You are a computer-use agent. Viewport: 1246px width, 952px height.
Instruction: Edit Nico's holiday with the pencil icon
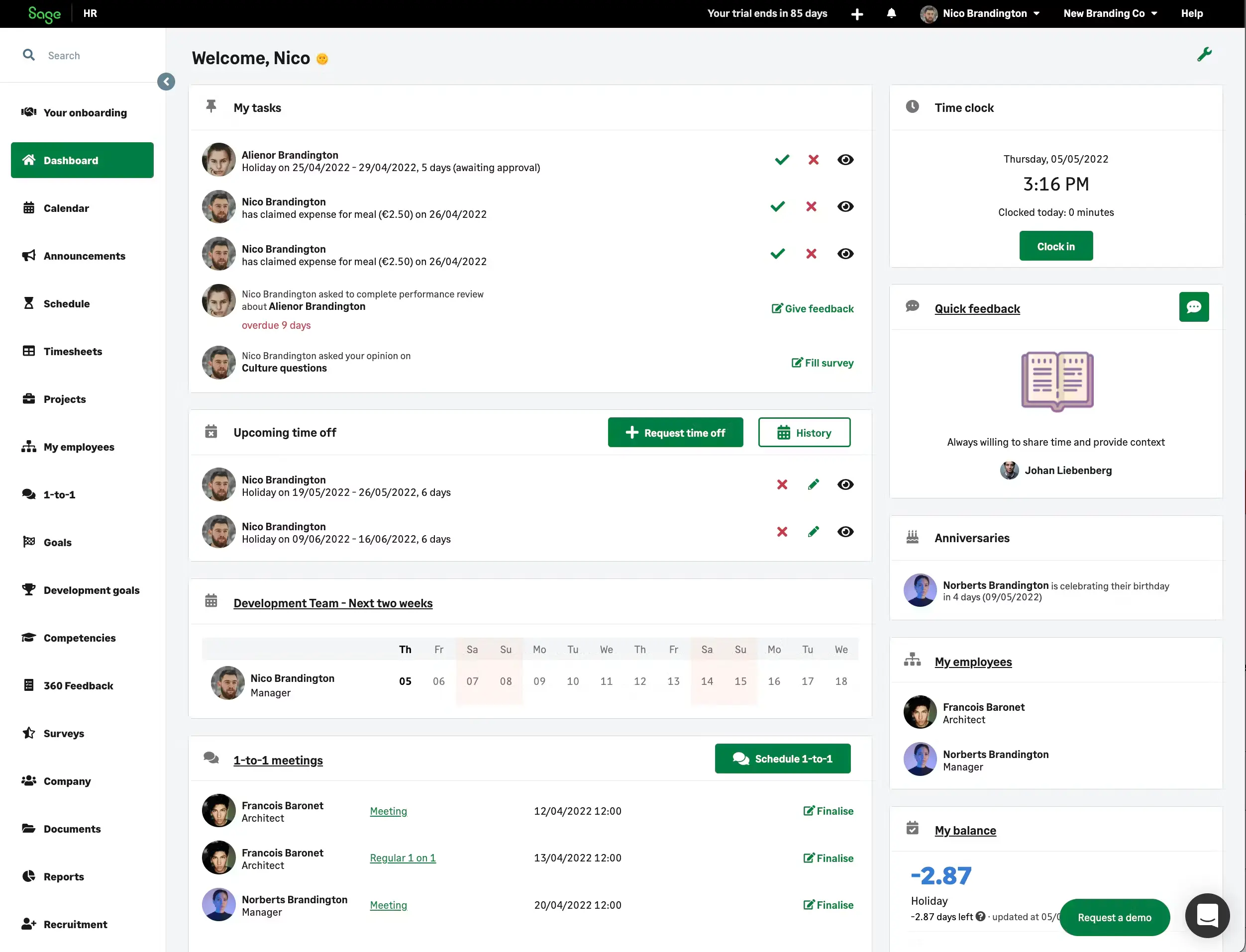coord(814,484)
